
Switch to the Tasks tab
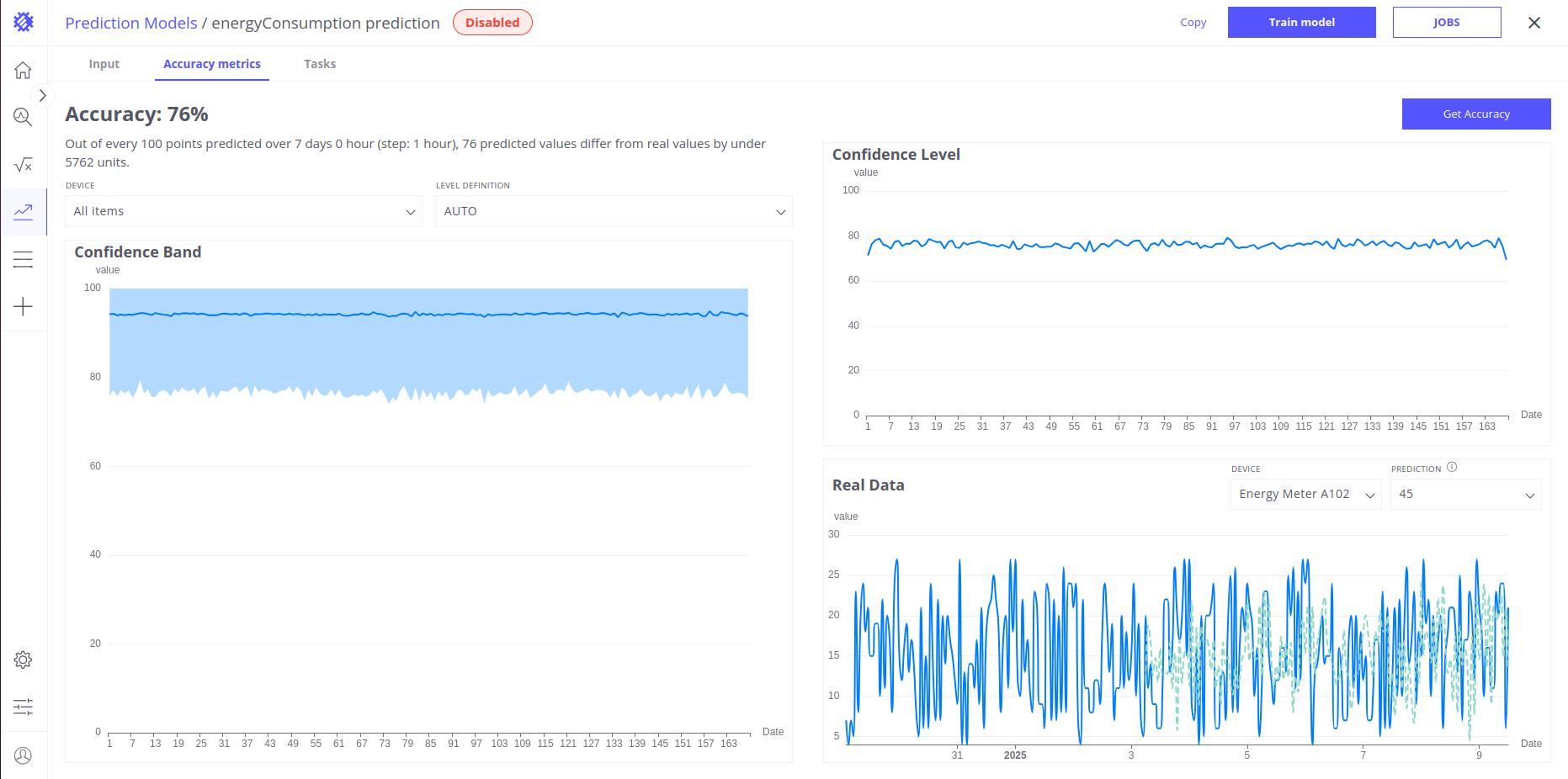coord(320,64)
